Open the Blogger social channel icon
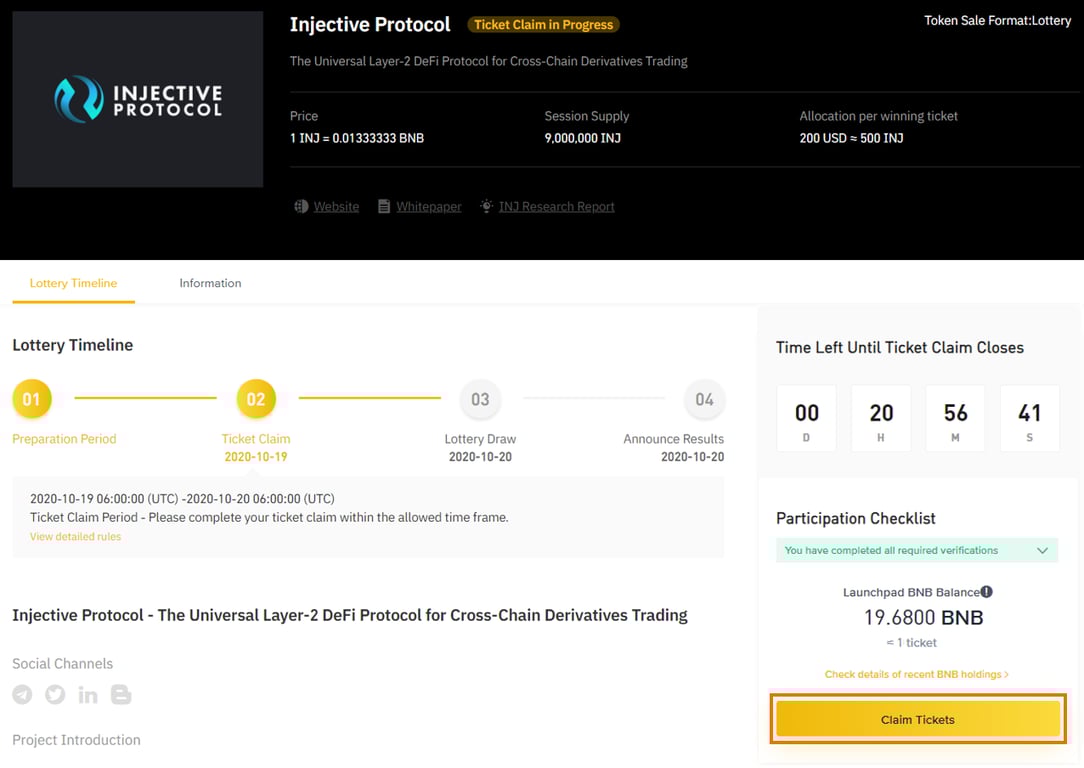 [x=121, y=695]
